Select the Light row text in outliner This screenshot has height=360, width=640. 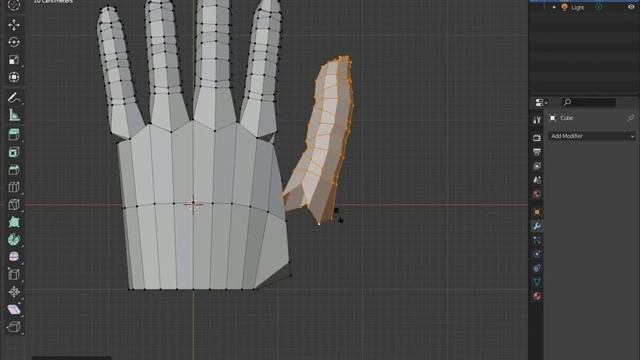coord(578,7)
